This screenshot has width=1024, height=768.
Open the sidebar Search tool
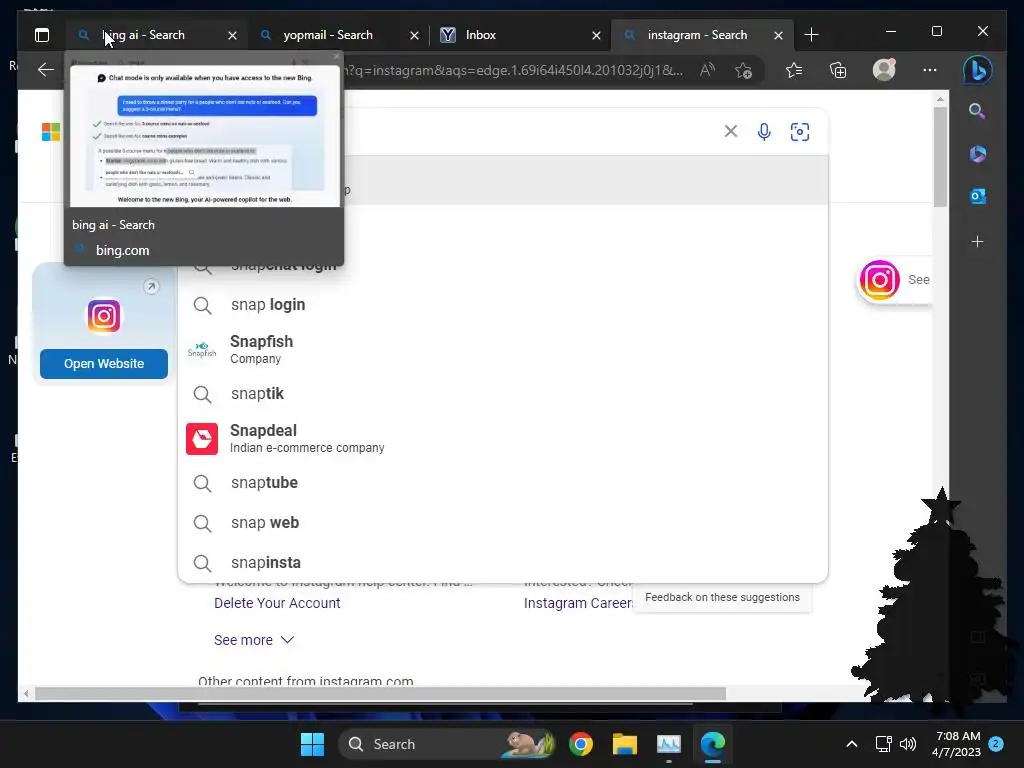[x=977, y=111]
